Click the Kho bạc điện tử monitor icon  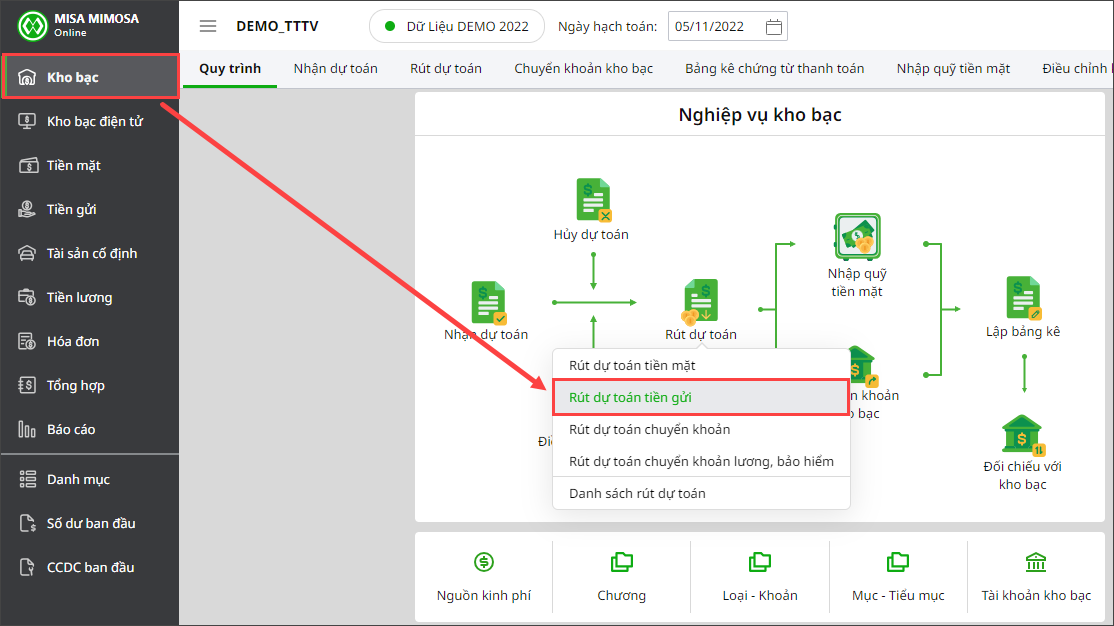(27, 122)
